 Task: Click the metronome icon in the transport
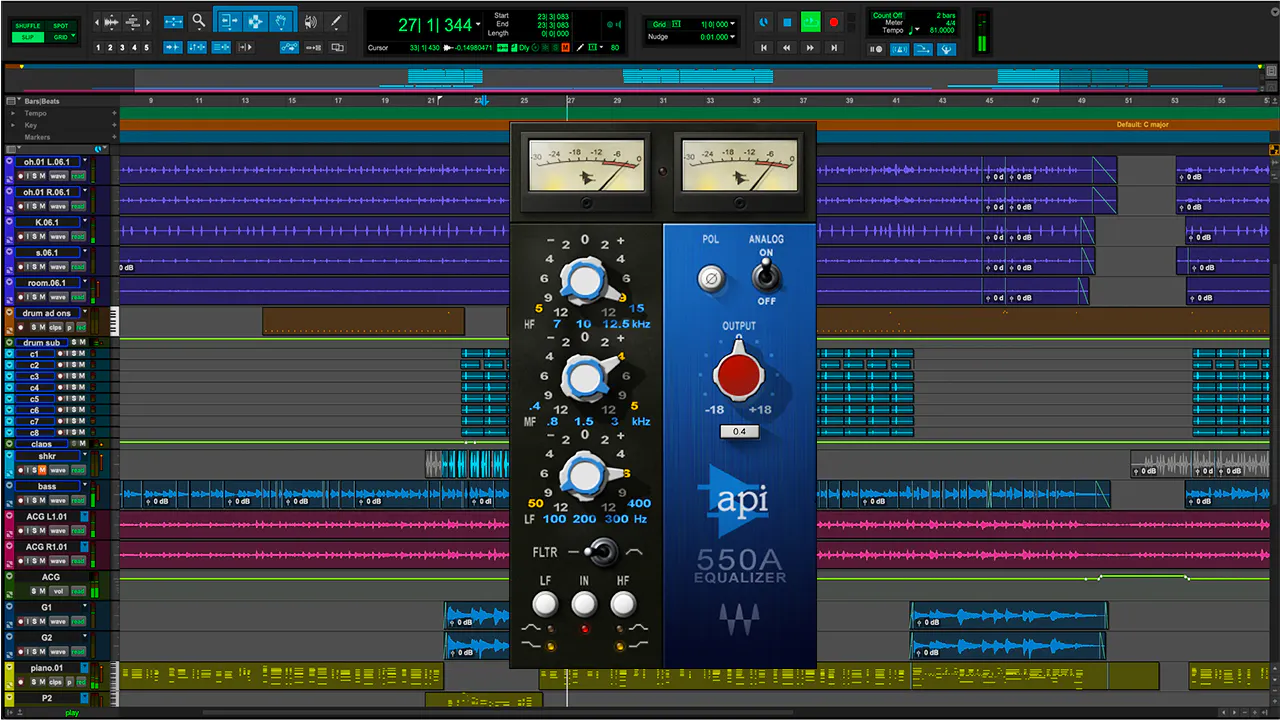coord(900,49)
